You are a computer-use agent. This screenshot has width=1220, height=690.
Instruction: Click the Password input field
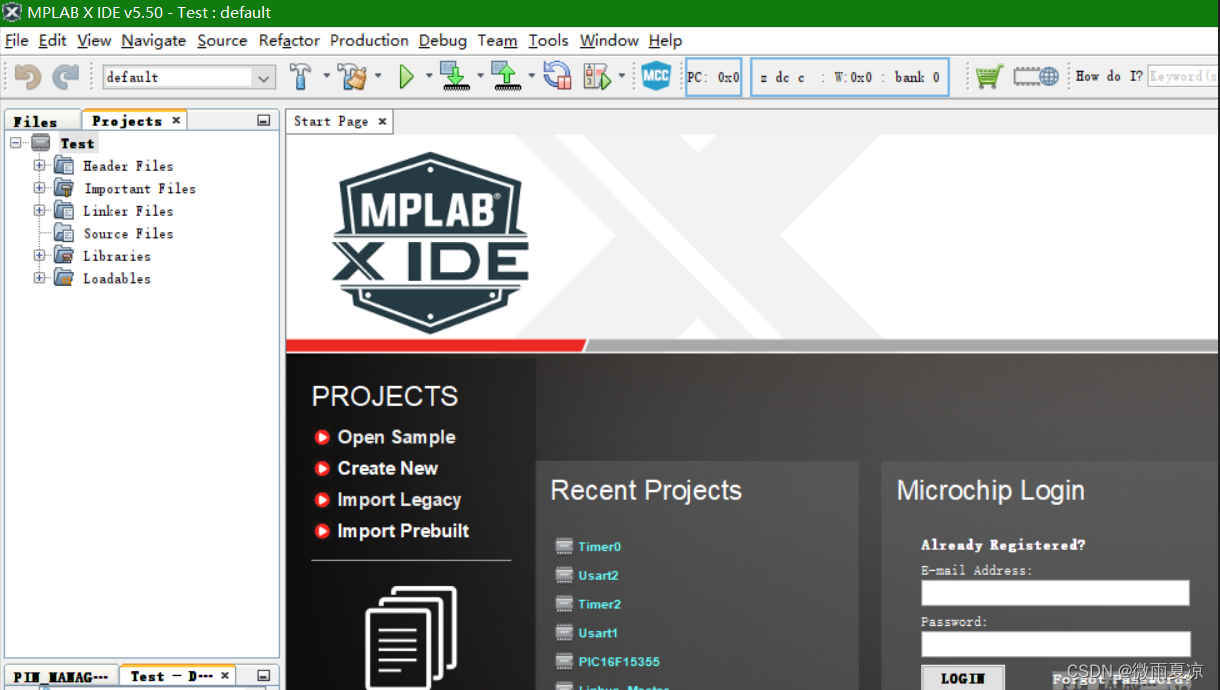1055,644
